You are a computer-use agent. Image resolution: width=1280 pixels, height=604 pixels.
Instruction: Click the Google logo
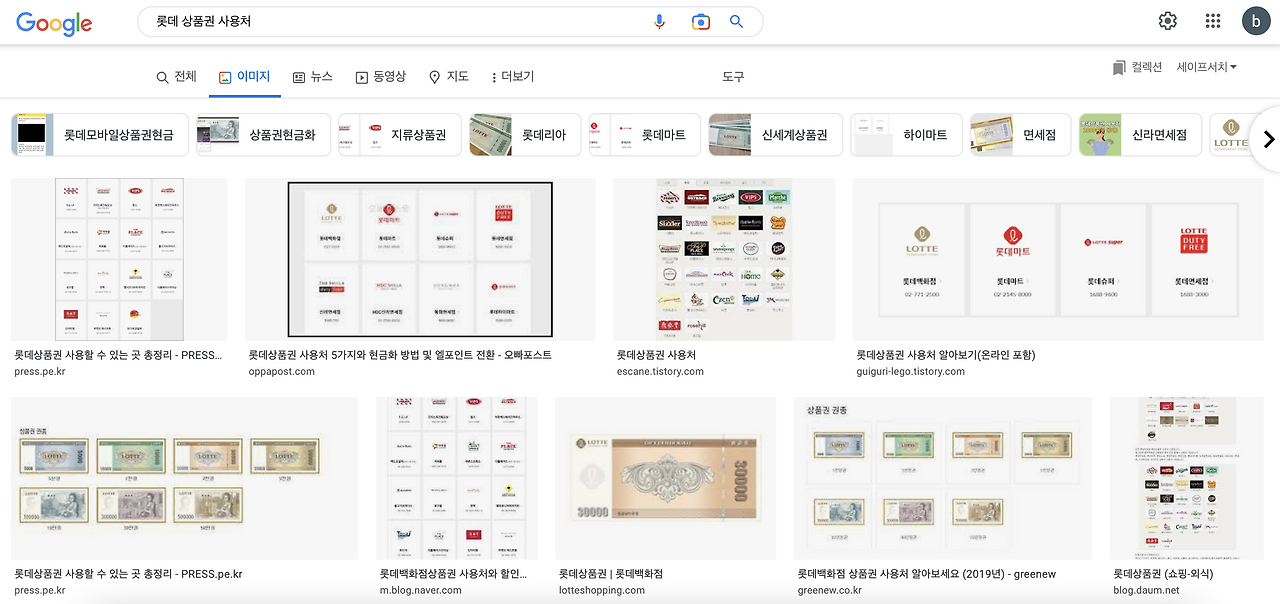[x=54, y=23]
